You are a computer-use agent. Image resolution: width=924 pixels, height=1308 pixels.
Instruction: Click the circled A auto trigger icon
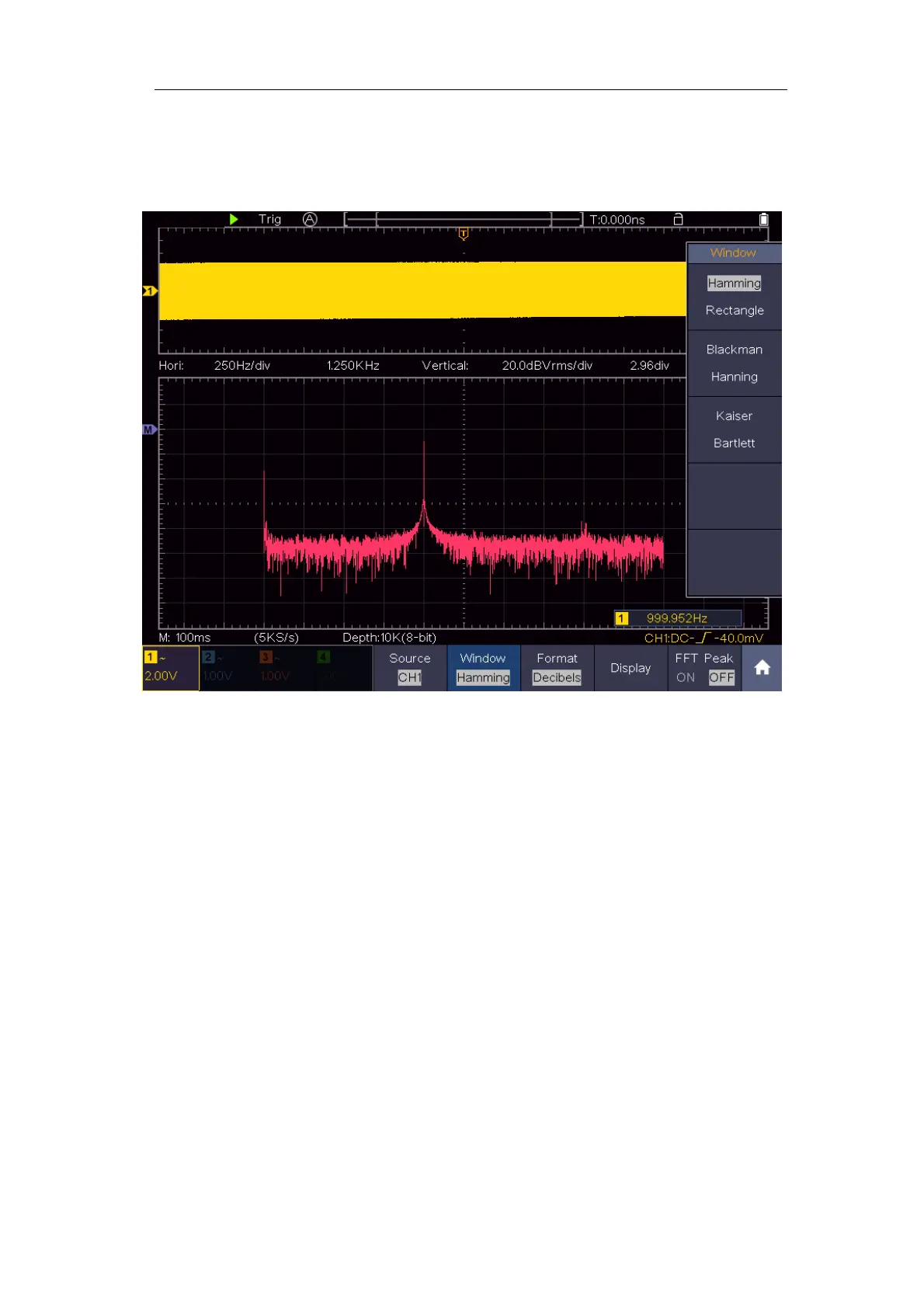(310, 219)
